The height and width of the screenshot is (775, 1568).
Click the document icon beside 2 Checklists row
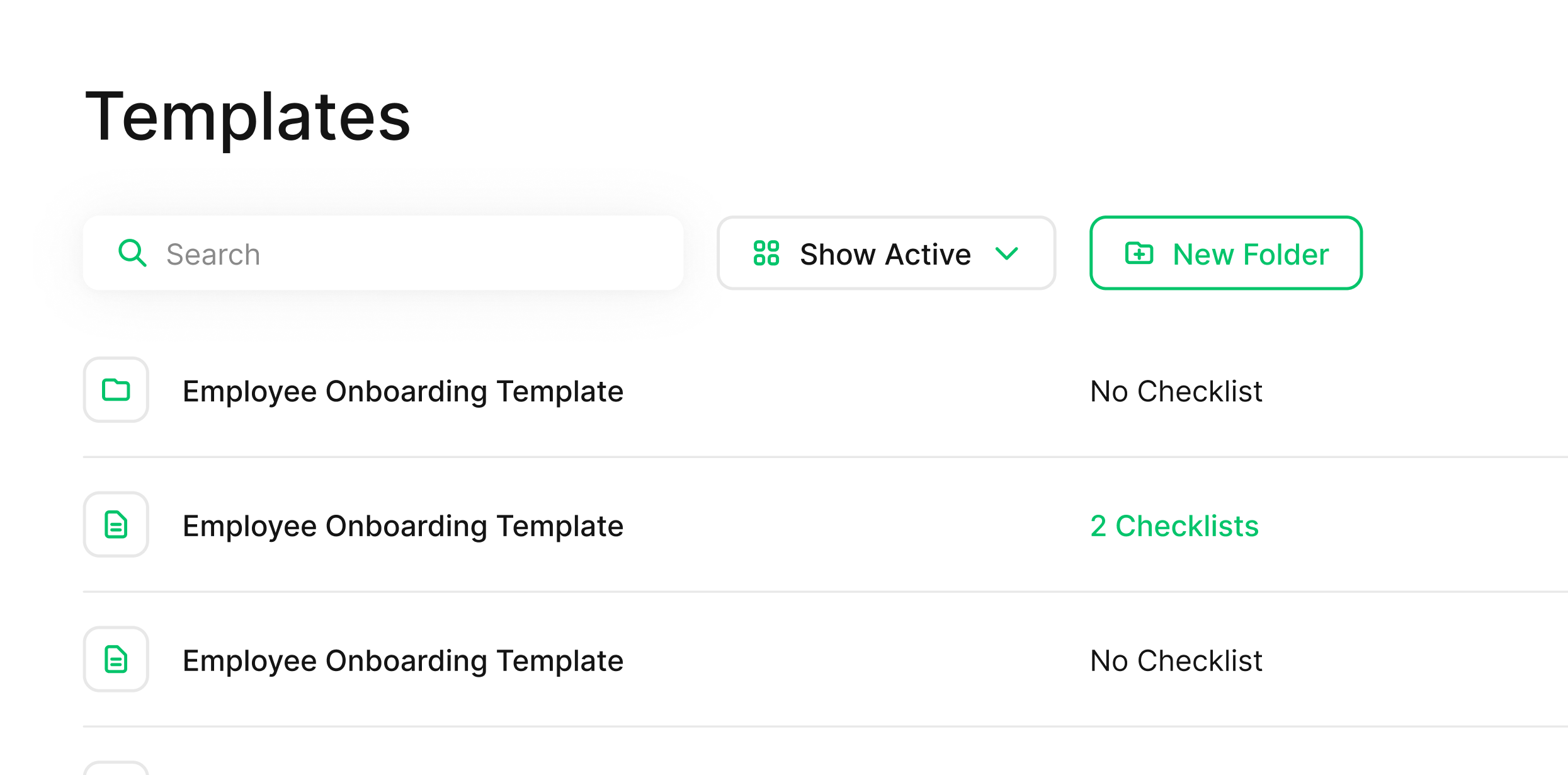point(116,525)
